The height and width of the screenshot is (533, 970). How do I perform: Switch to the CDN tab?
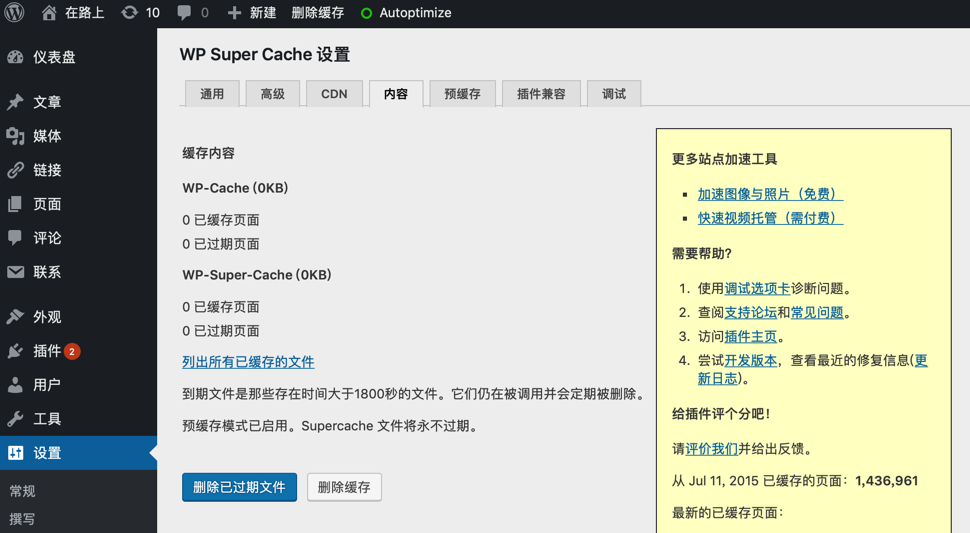point(334,94)
